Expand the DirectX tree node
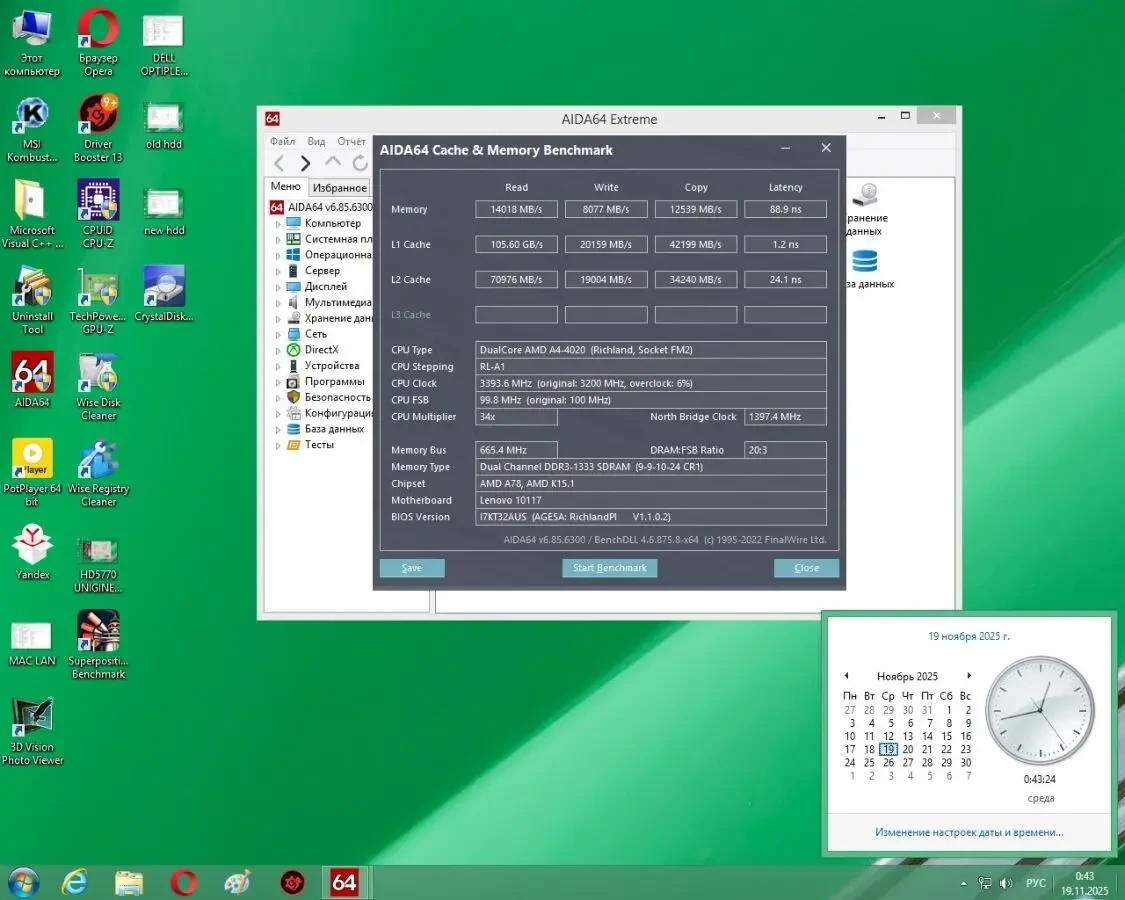Image resolution: width=1125 pixels, height=900 pixels. coord(279,350)
